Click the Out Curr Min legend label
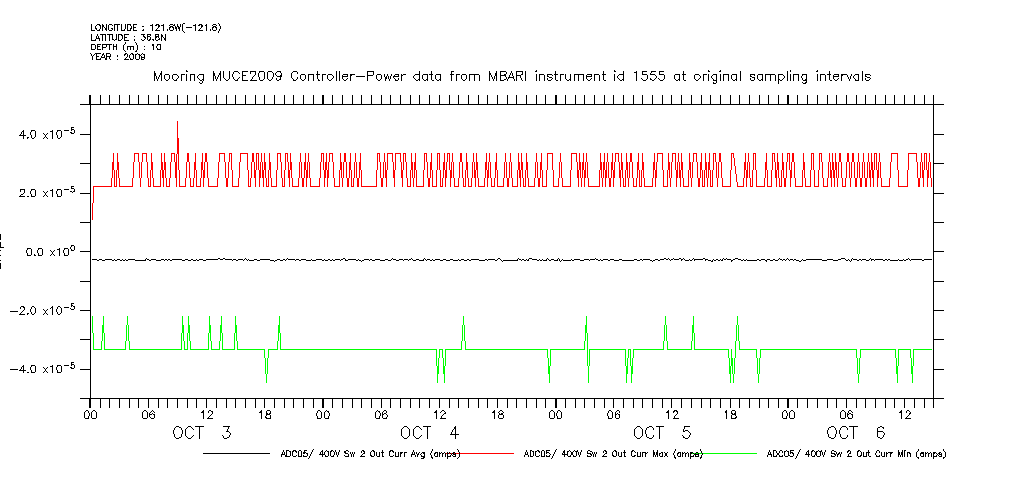This screenshot has height=504, width=1009. click(x=855, y=454)
